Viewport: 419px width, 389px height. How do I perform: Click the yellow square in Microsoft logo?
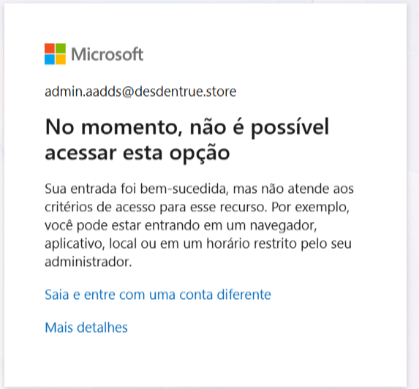pos(61,59)
